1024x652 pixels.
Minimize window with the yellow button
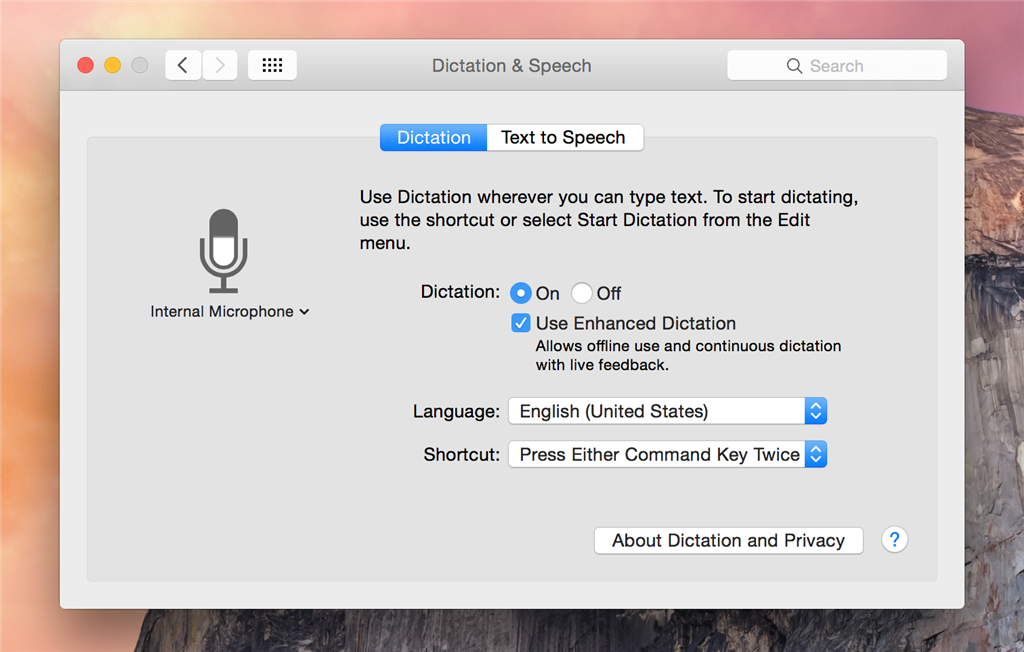(112, 65)
